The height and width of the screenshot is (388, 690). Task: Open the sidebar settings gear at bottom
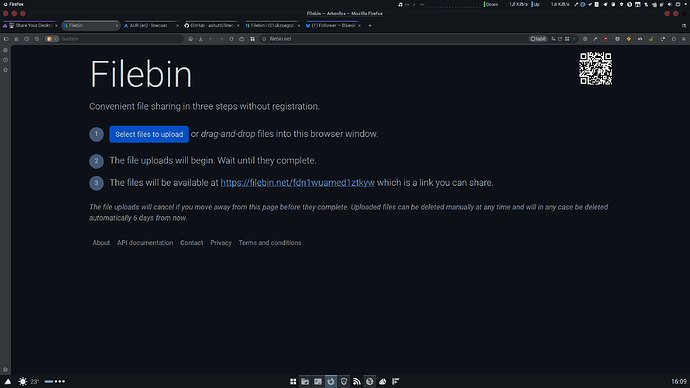pos(5,370)
